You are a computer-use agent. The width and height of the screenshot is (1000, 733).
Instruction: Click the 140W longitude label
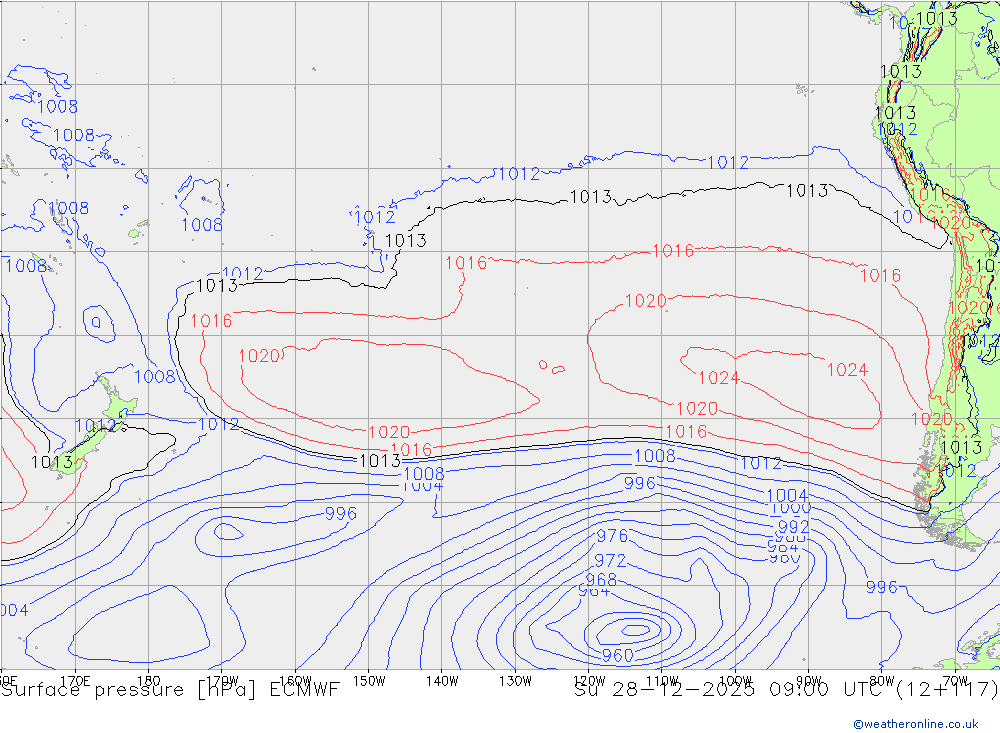click(443, 681)
